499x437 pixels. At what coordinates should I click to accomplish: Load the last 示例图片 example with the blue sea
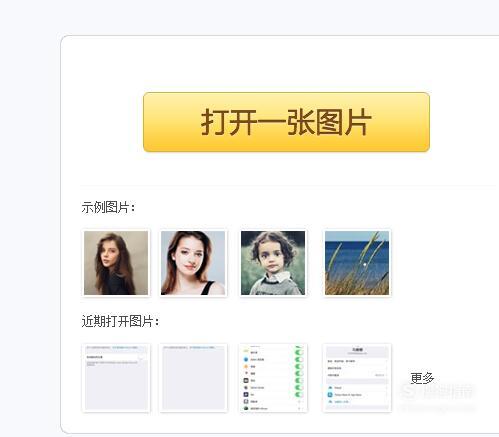point(357,263)
